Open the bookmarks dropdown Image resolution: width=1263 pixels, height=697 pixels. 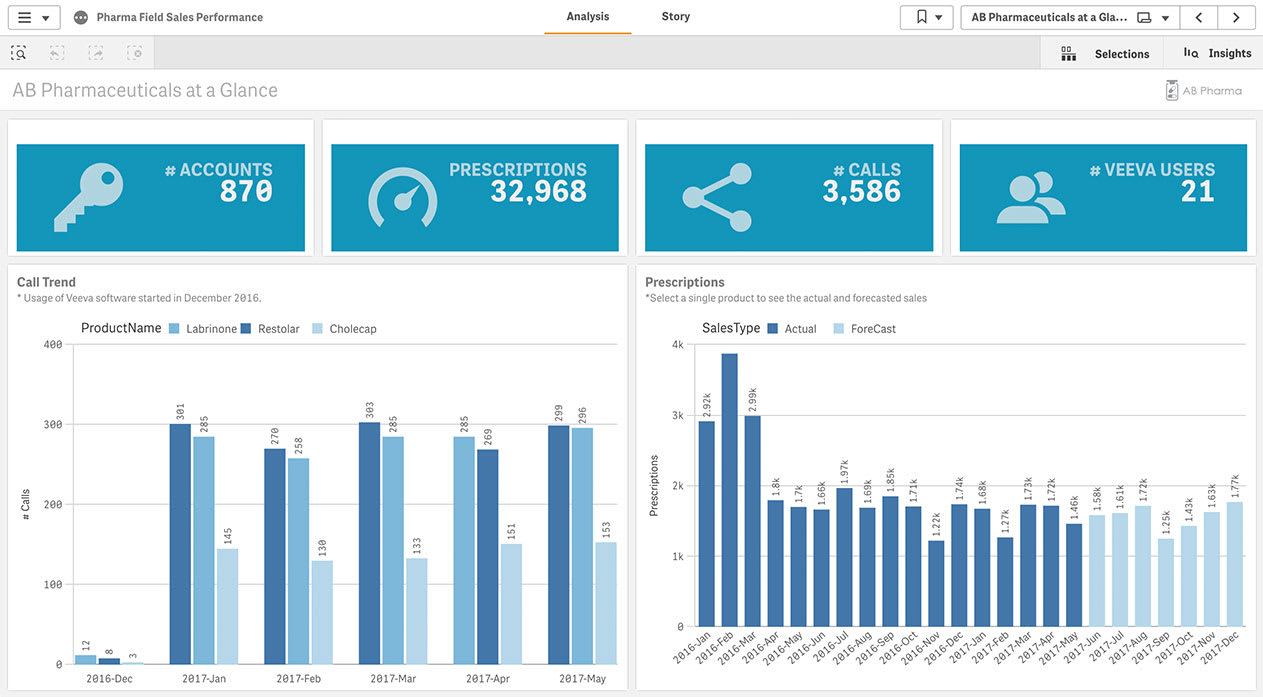coord(926,17)
